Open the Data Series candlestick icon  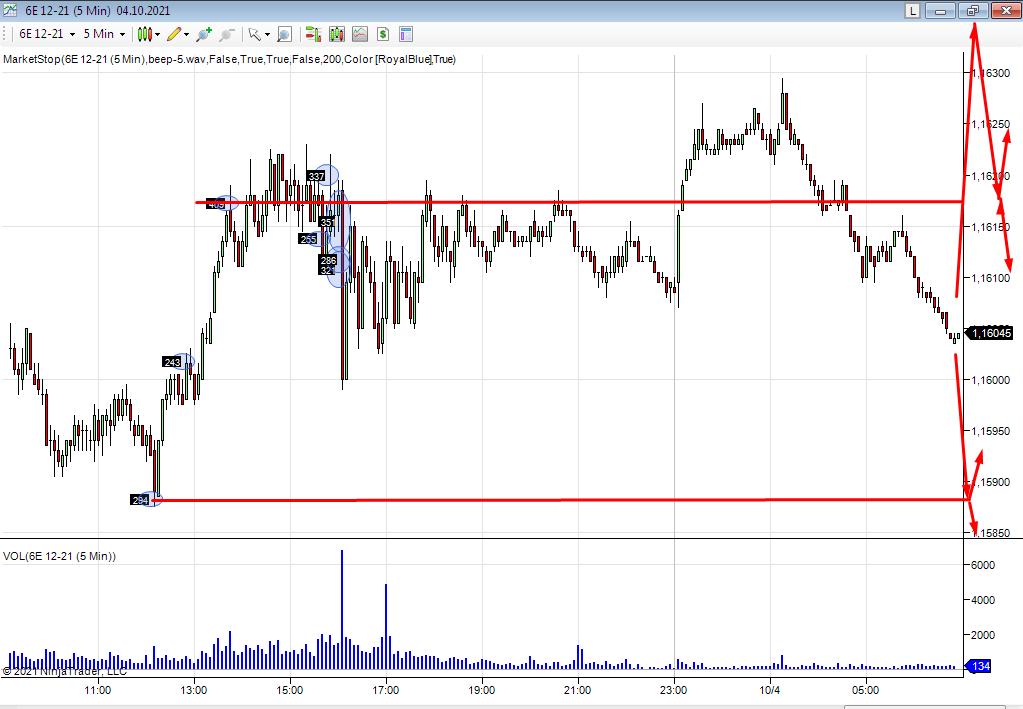[x=336, y=34]
